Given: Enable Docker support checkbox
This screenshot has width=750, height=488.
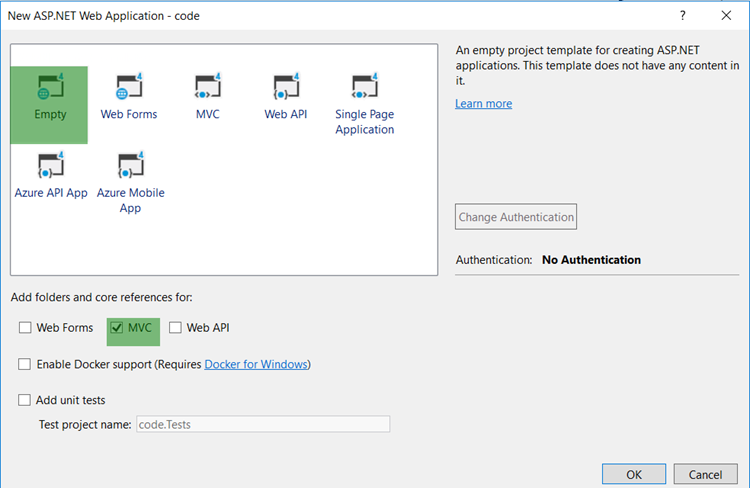Looking at the screenshot, I should [24, 364].
